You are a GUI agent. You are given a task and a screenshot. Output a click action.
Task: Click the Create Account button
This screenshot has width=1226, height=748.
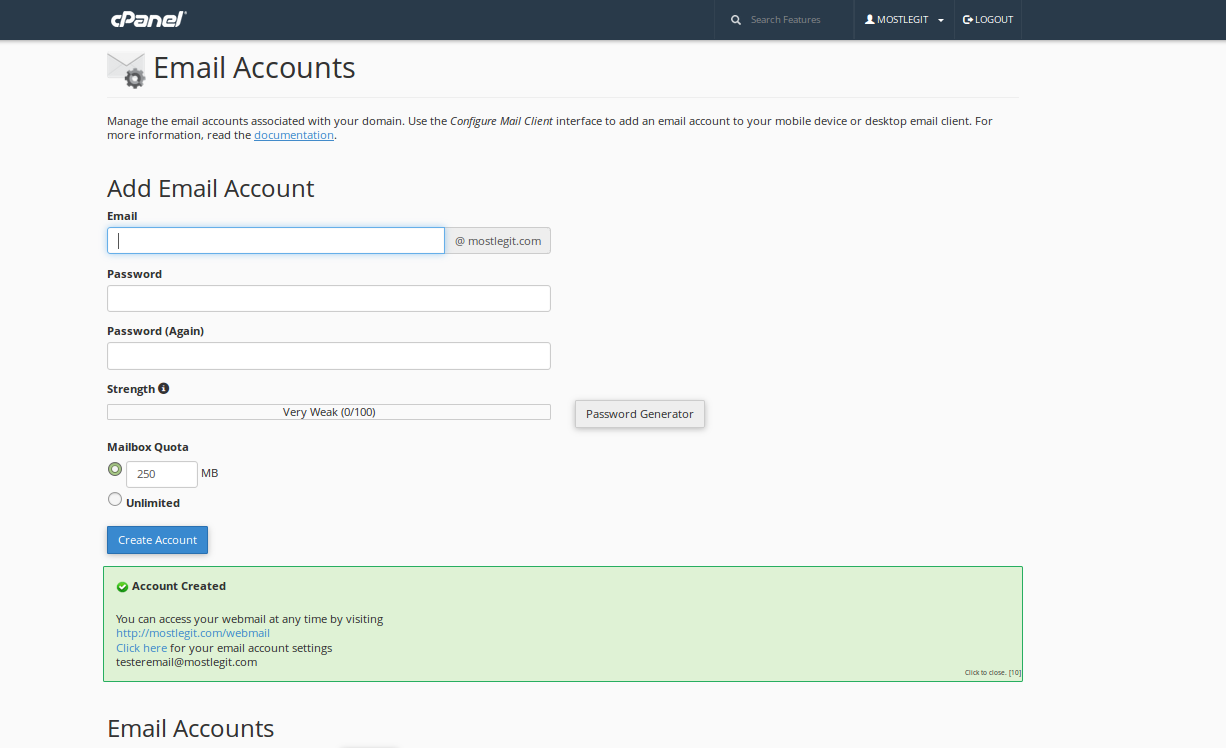point(157,540)
